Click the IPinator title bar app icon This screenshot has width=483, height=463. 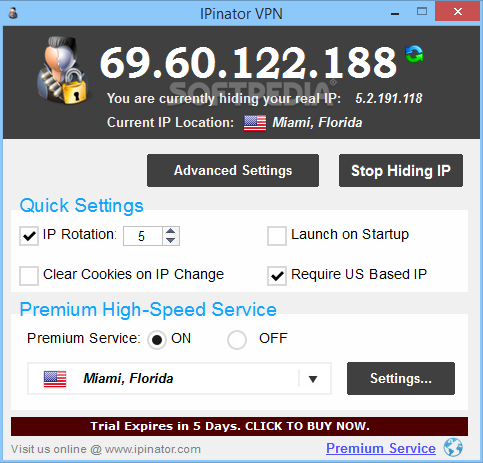(13, 13)
